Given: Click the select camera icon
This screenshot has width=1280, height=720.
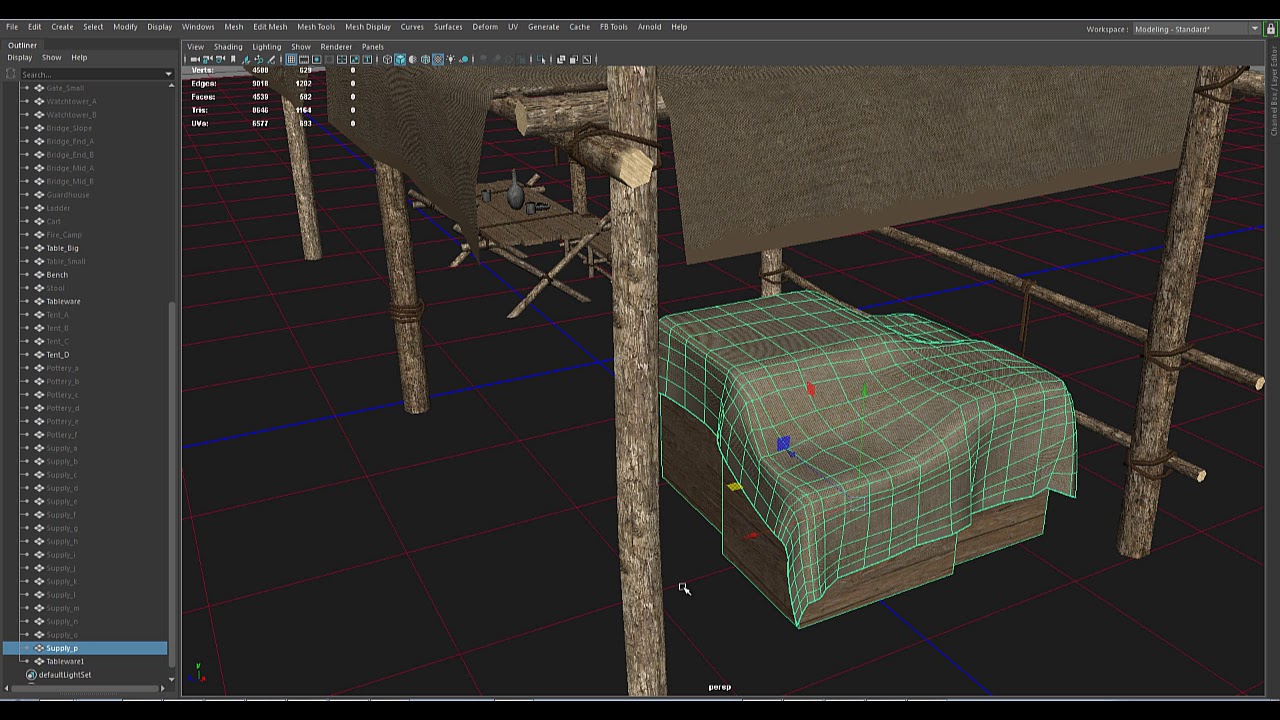Looking at the screenshot, I should click(194, 59).
